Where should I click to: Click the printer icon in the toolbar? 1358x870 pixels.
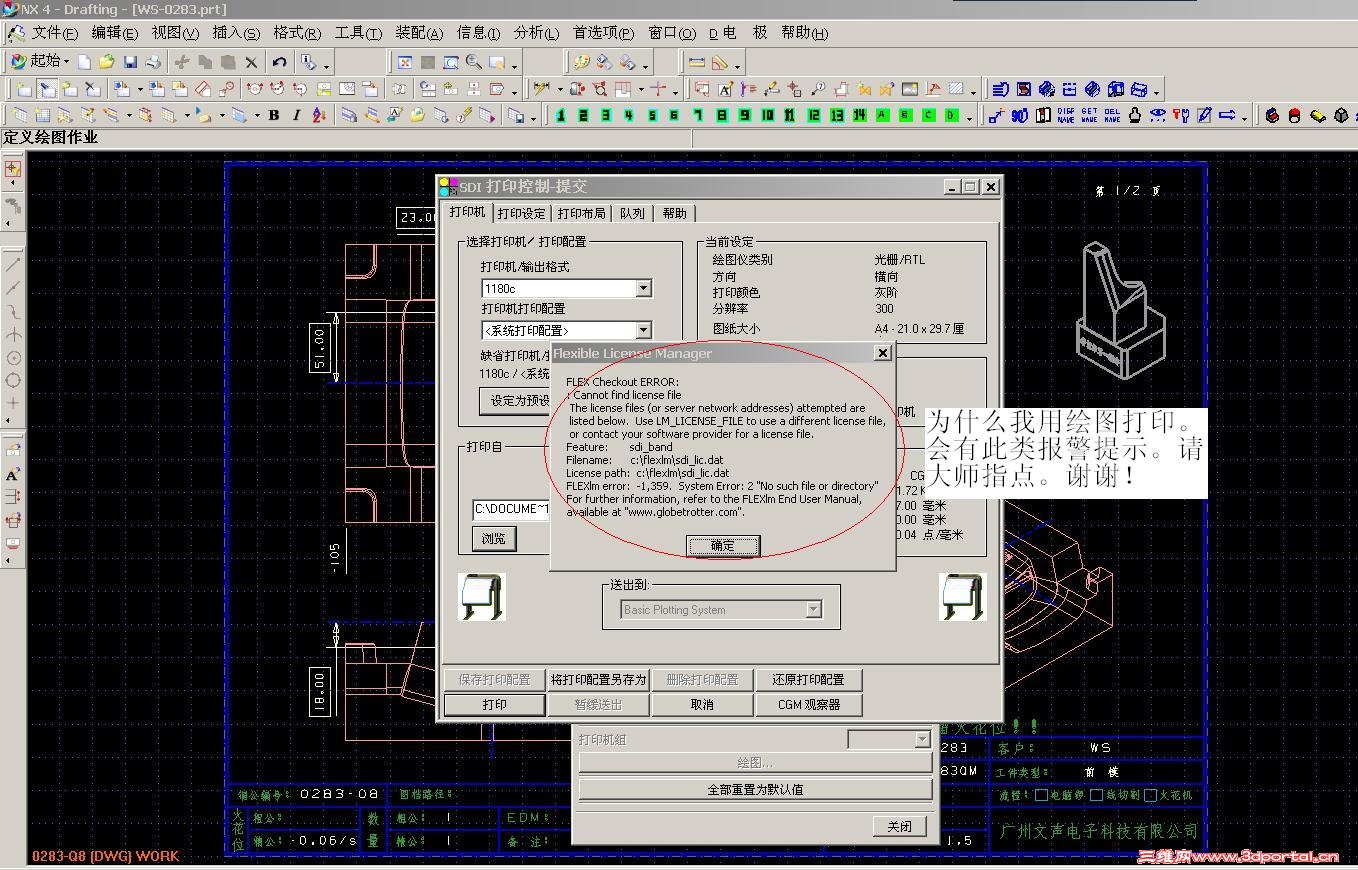point(153,62)
